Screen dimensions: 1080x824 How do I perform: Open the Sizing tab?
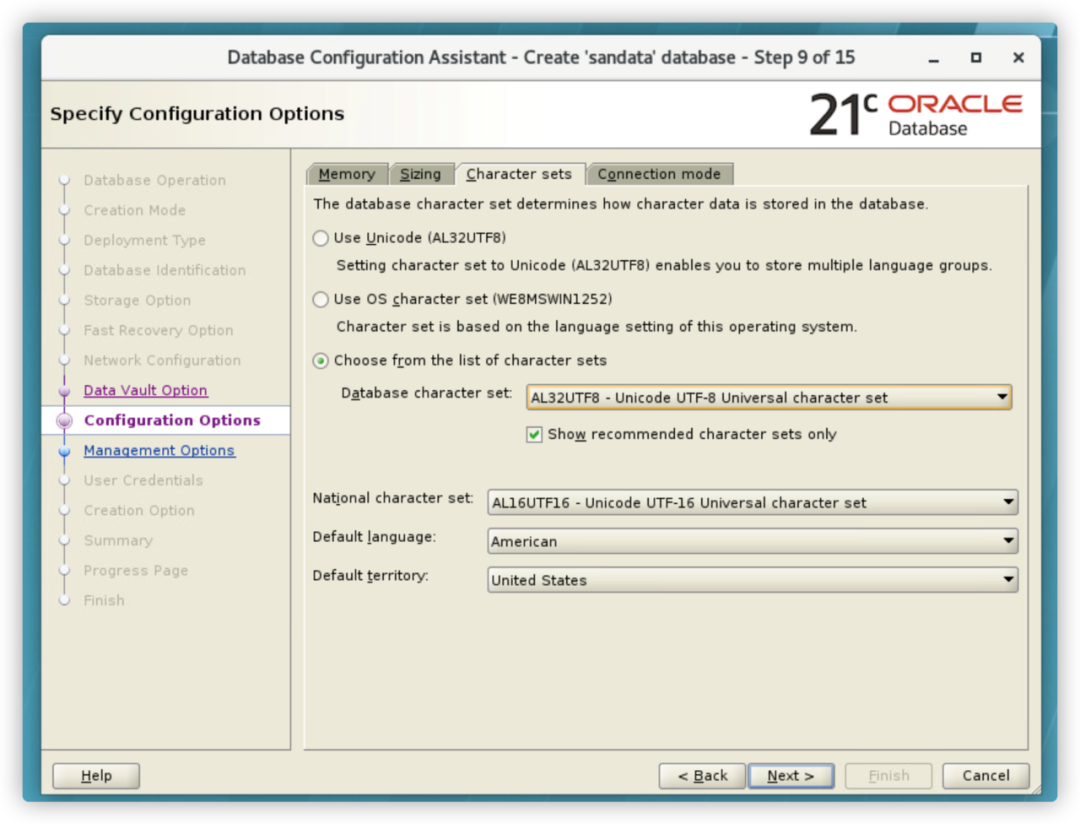(x=421, y=174)
